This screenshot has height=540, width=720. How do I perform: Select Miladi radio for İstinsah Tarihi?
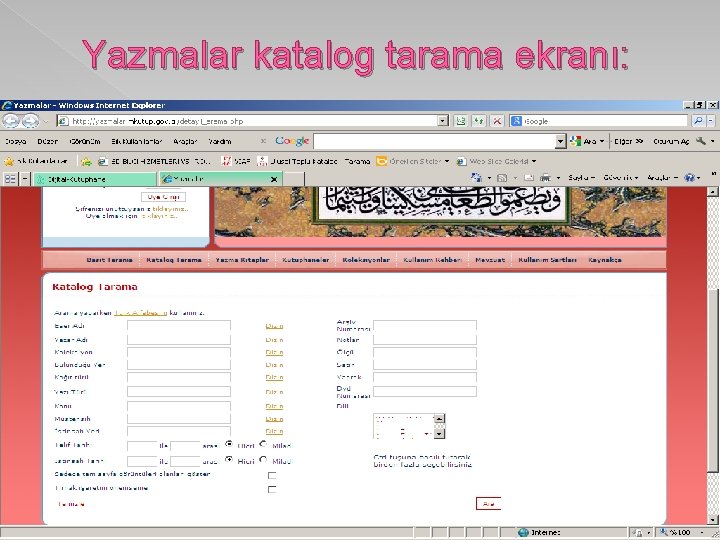coord(263,460)
